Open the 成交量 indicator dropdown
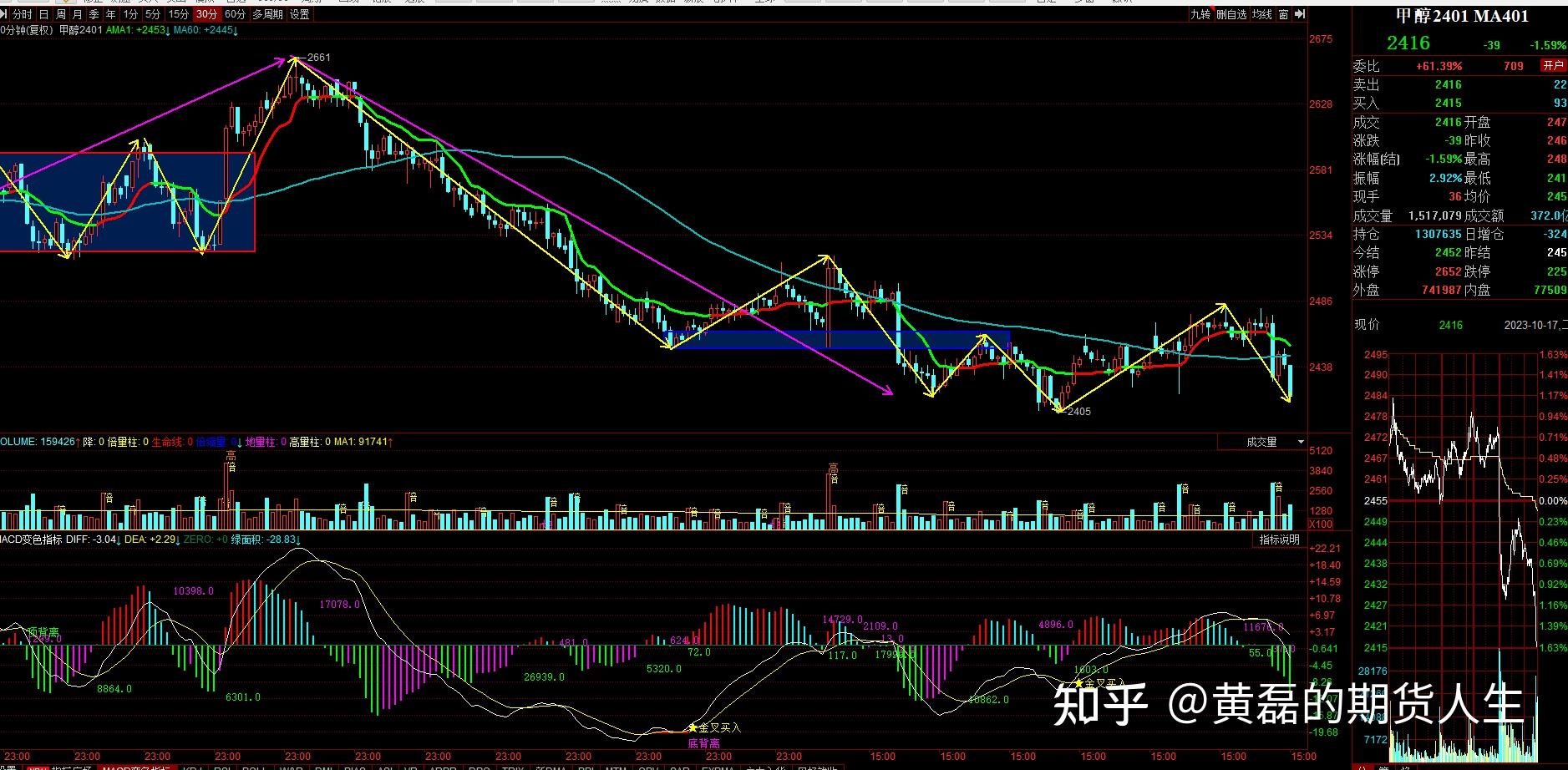 [x=1262, y=442]
